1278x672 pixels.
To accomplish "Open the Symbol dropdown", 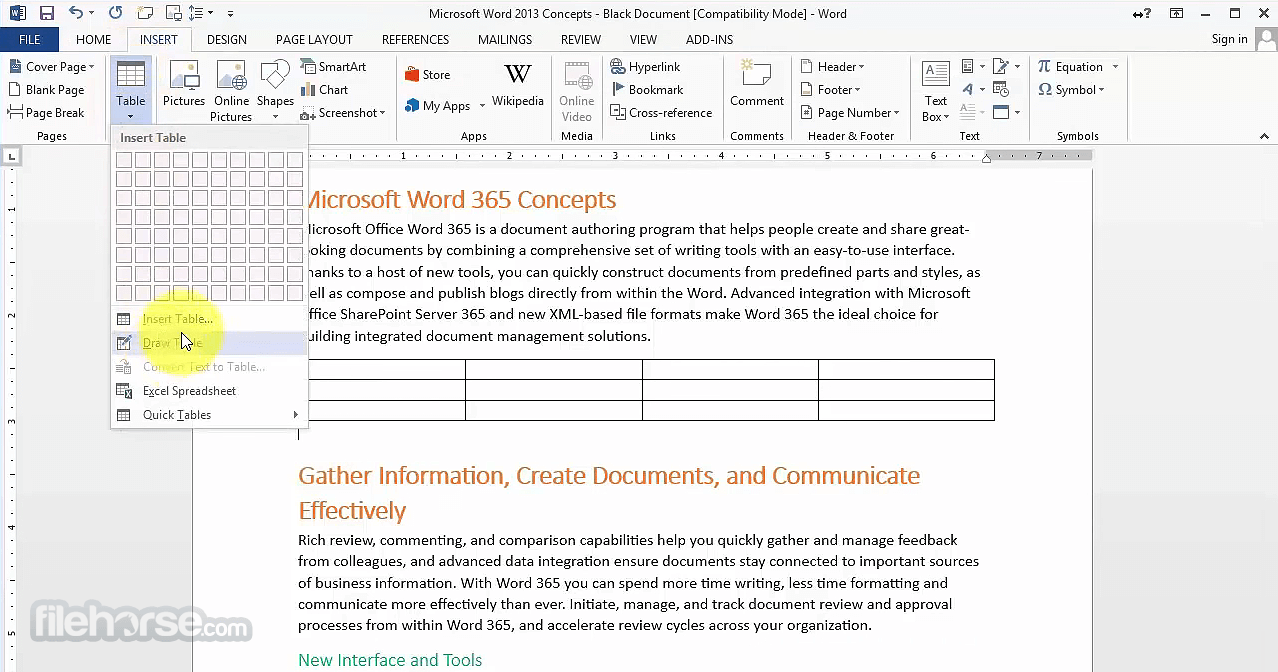I will coord(1071,90).
